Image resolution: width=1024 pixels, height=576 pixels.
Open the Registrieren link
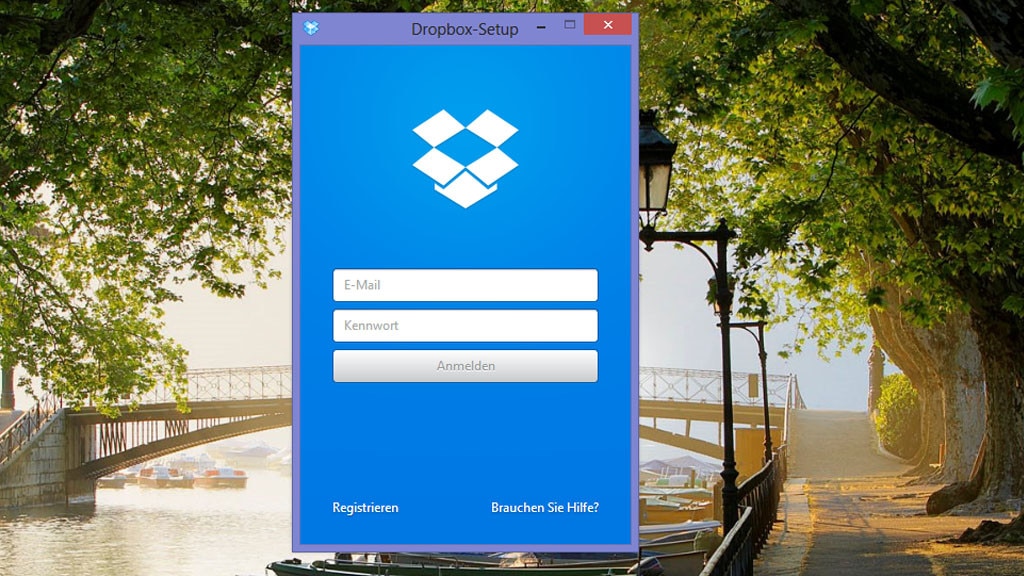[365, 507]
